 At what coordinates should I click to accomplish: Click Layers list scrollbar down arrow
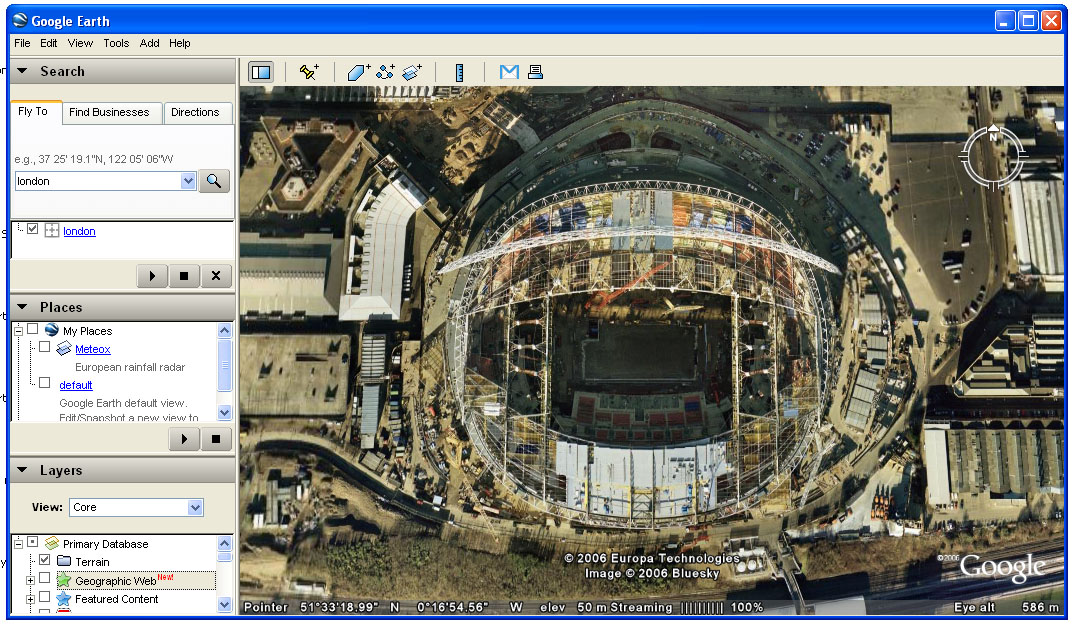[224, 604]
